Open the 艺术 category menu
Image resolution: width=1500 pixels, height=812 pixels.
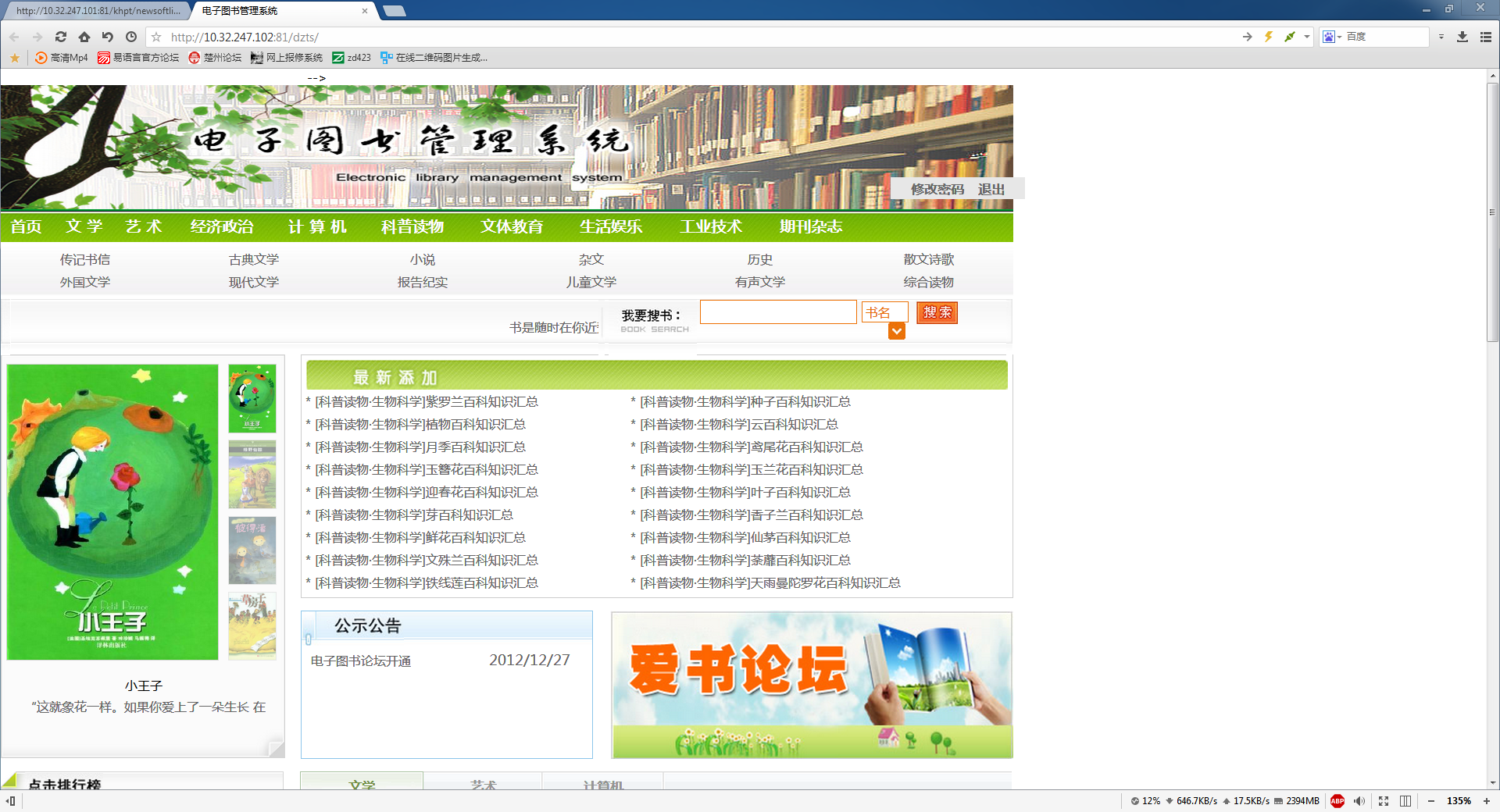click(144, 226)
